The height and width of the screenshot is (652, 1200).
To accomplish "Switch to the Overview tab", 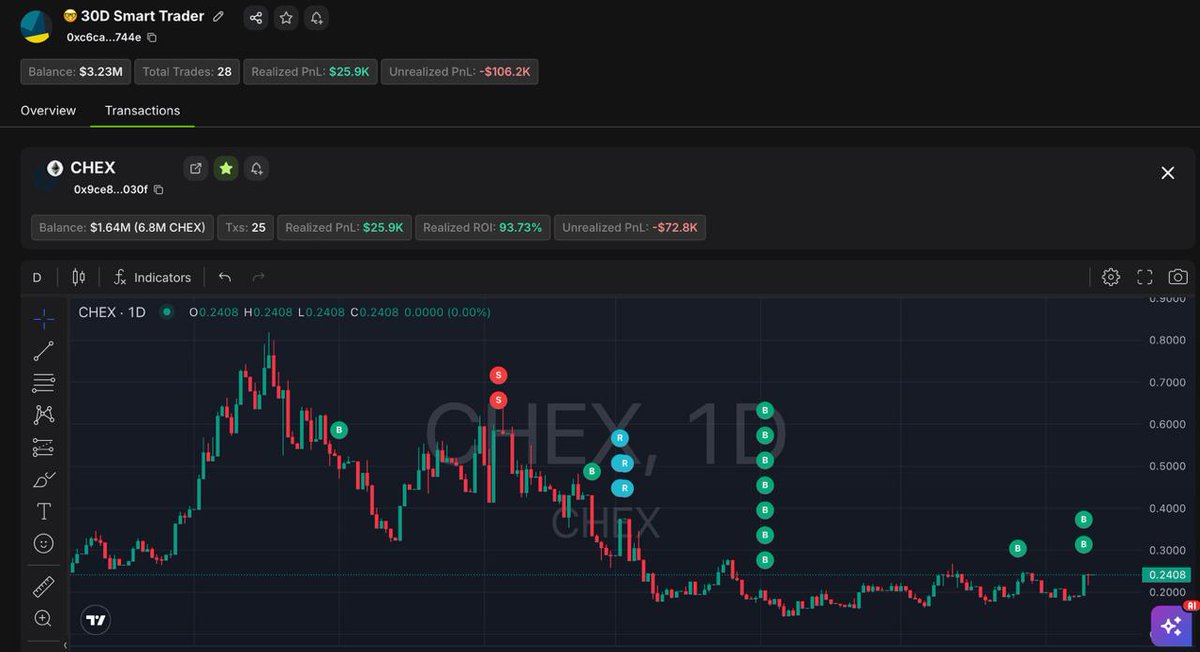I will [x=48, y=110].
